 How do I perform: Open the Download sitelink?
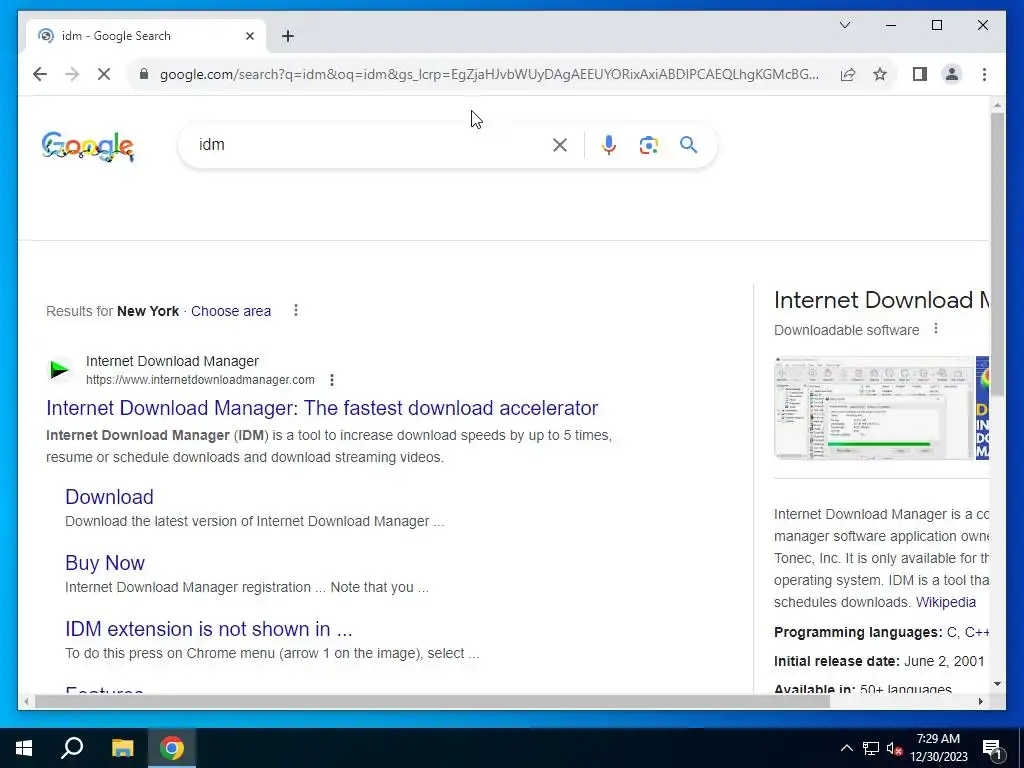click(109, 497)
